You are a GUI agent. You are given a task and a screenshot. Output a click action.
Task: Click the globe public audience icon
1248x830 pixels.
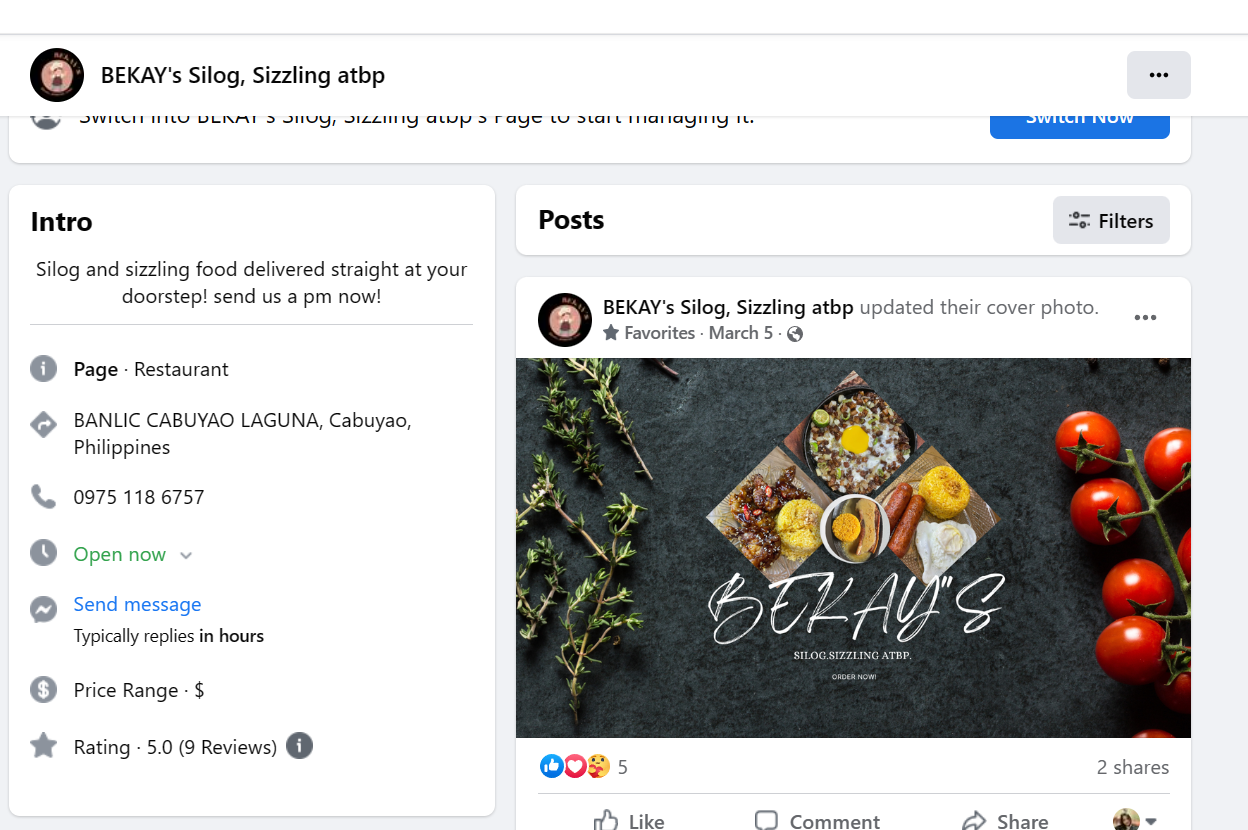795,334
